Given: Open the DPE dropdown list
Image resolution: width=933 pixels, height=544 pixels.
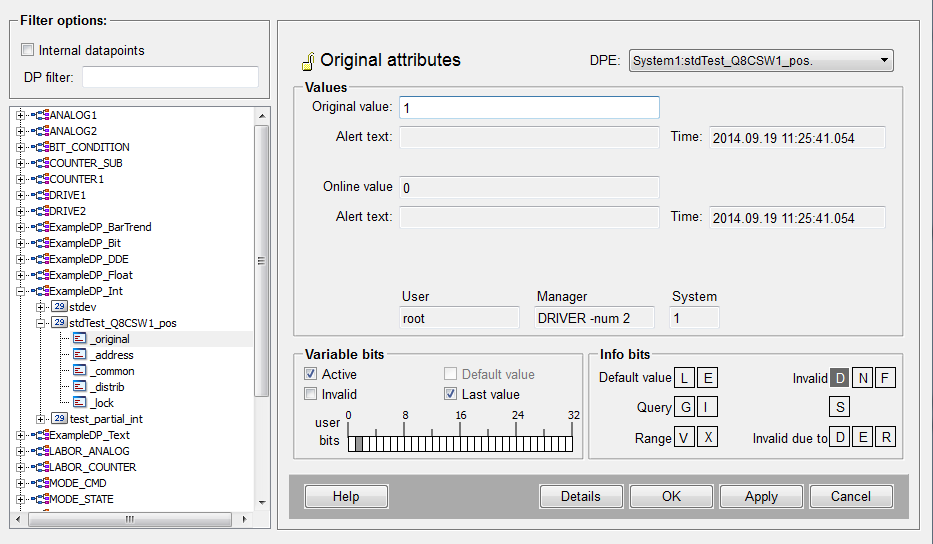Looking at the screenshot, I should click(x=883, y=61).
